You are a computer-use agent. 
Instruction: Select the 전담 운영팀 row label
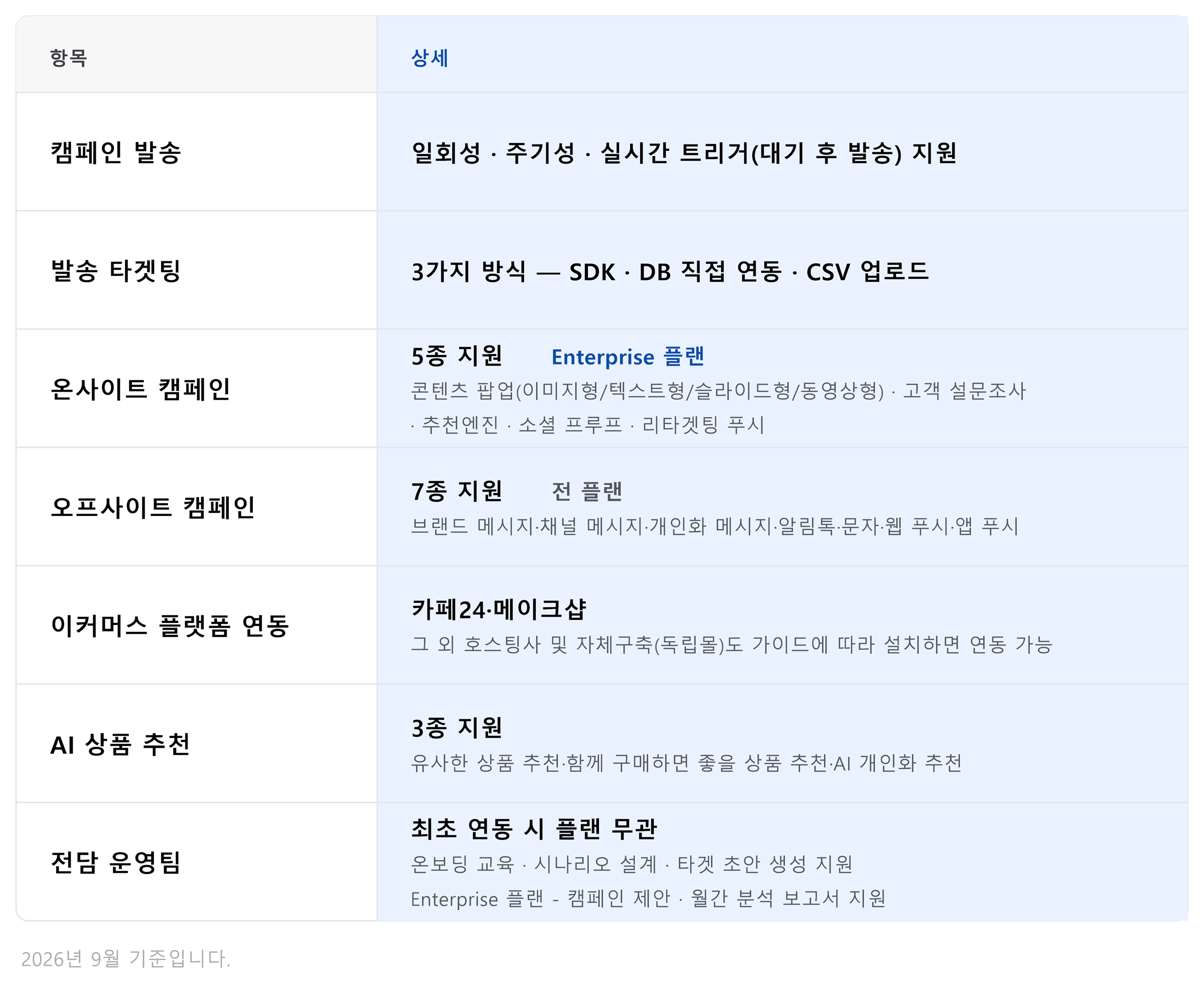click(x=116, y=863)
